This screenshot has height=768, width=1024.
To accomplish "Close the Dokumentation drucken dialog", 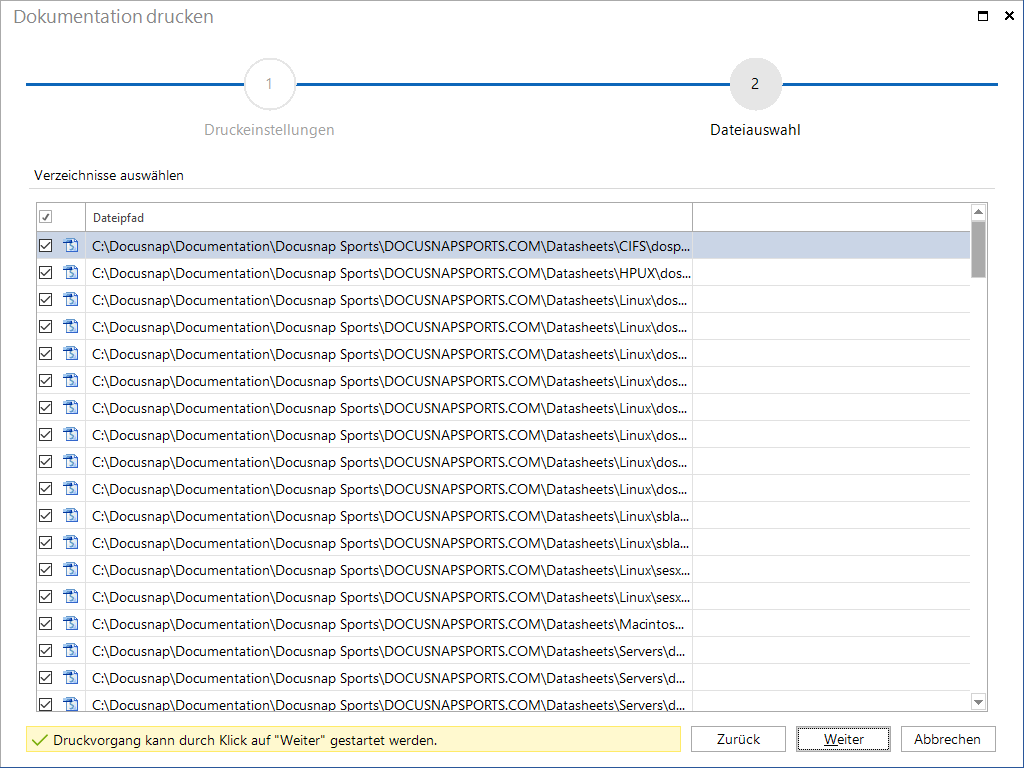I will pyautogui.click(x=1009, y=16).
